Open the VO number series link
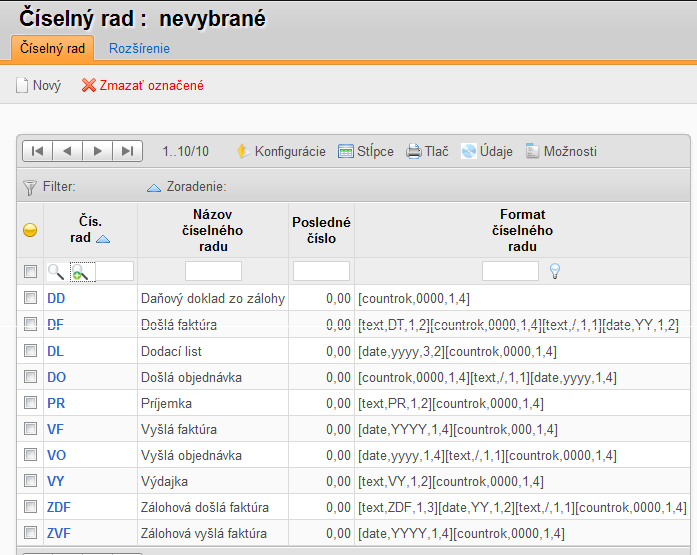Viewport: 697px width, 555px height. [x=56, y=455]
